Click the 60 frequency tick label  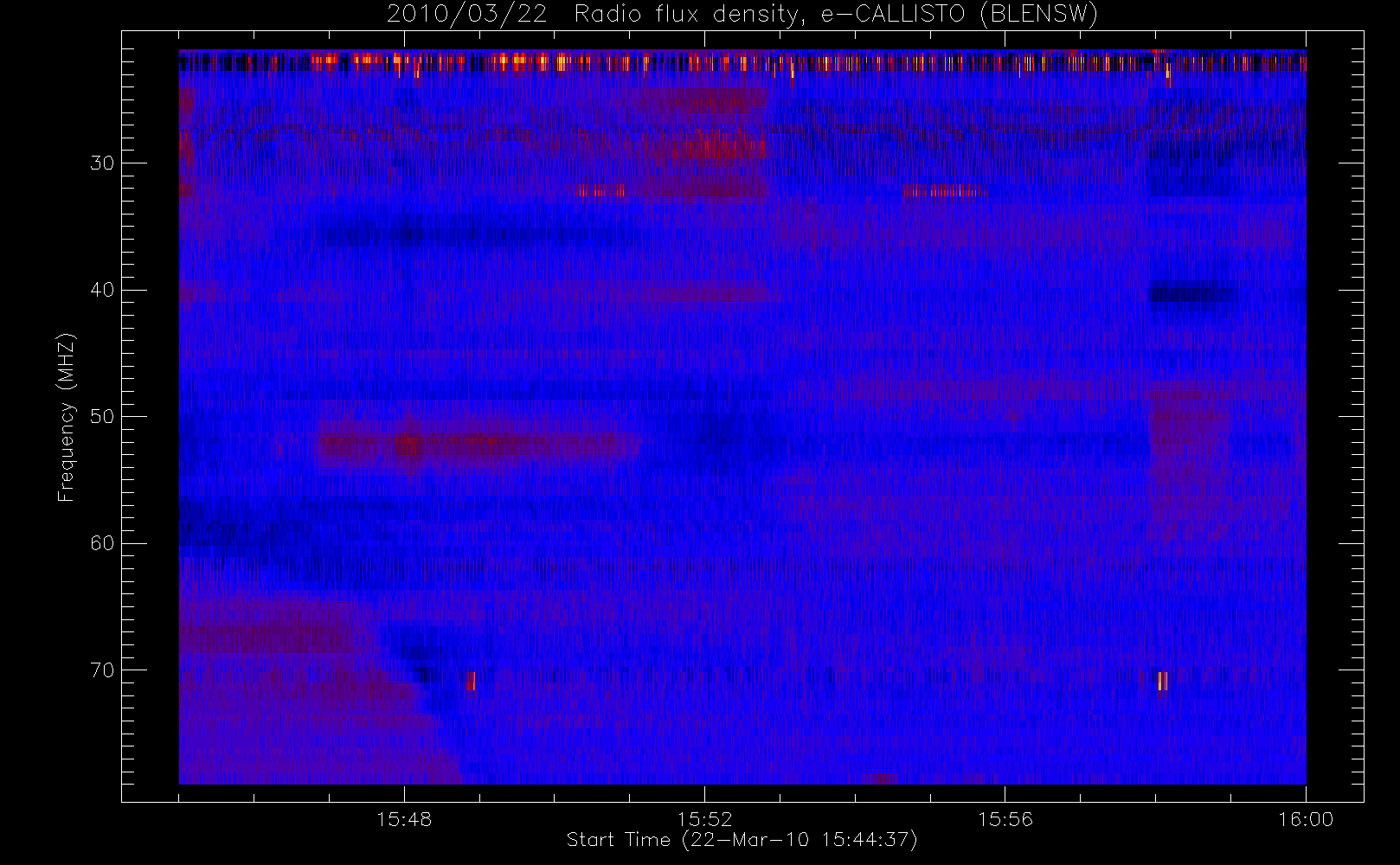[102, 543]
